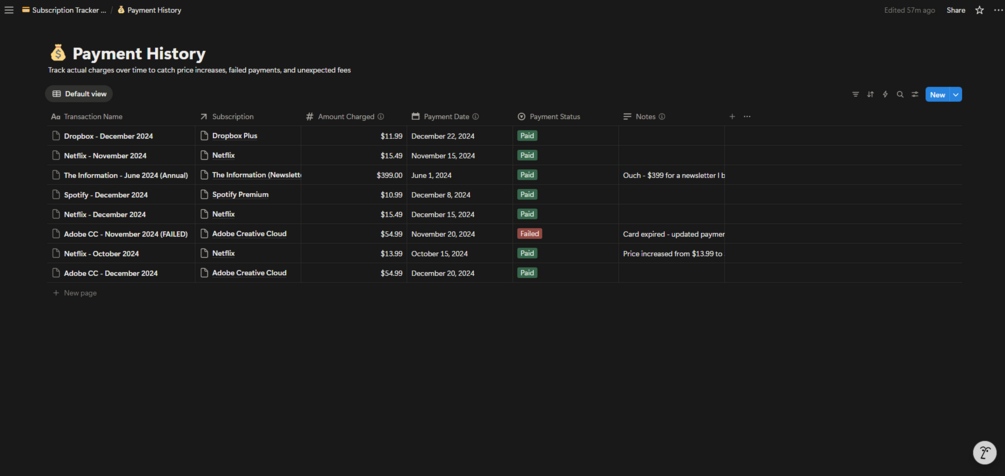Click the red Failed status tag
1005x476 pixels.
(x=529, y=233)
